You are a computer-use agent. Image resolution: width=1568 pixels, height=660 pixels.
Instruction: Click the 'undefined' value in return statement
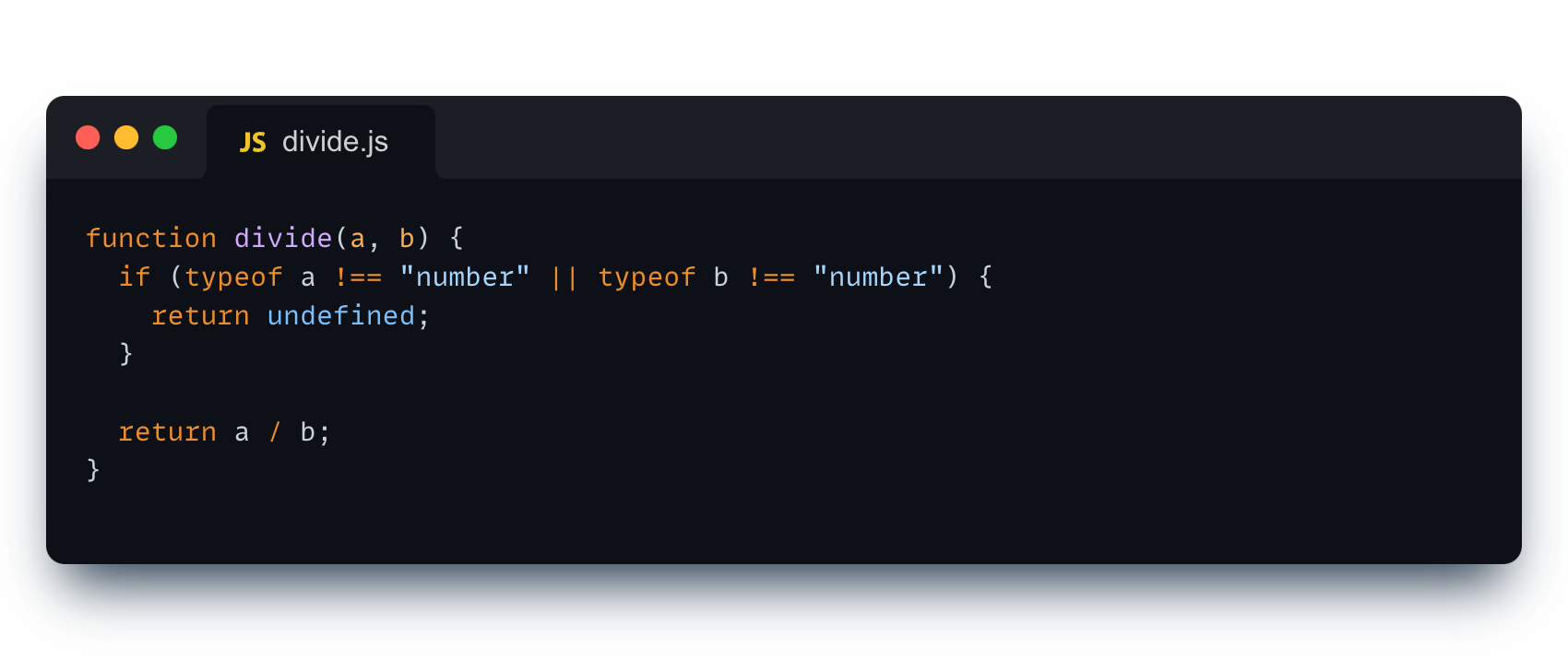[340, 316]
